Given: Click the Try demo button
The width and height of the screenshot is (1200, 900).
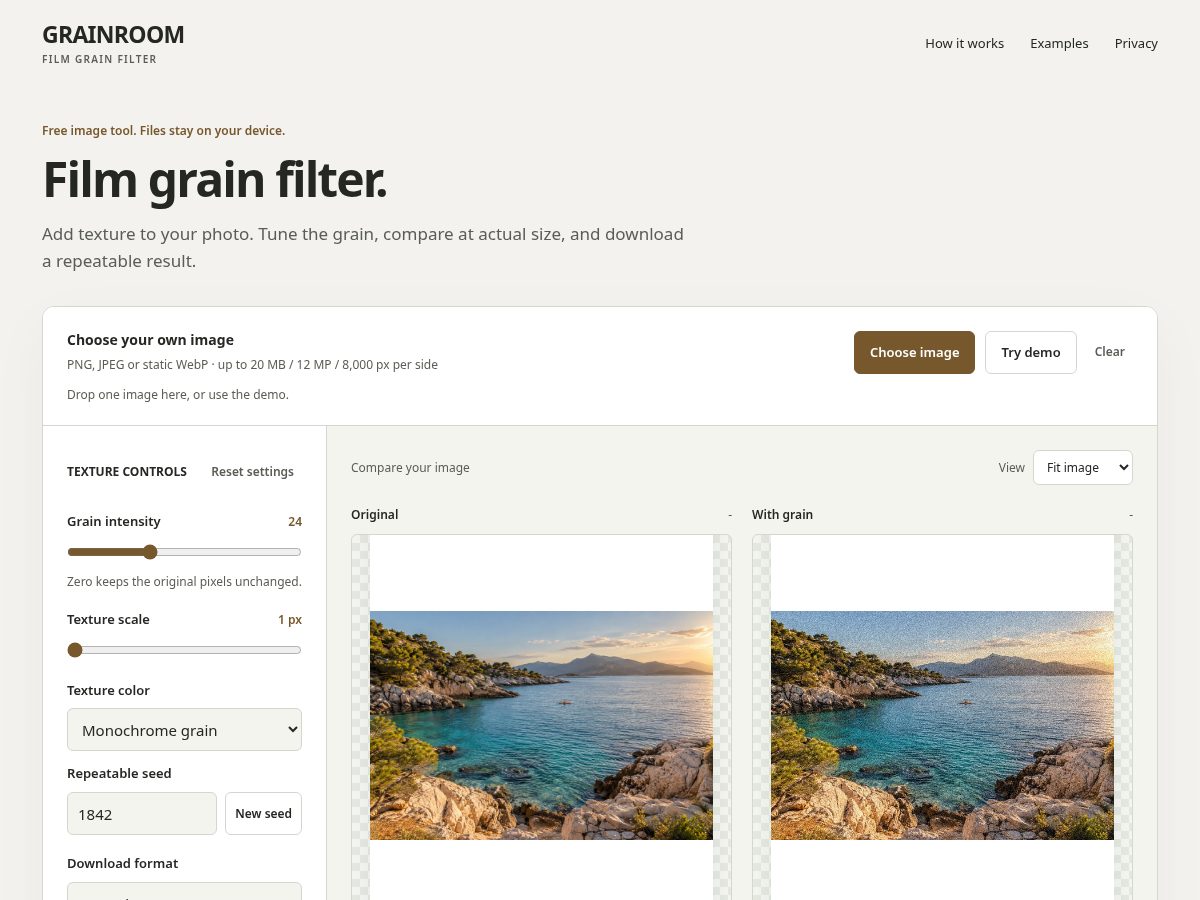Looking at the screenshot, I should pos(1031,352).
